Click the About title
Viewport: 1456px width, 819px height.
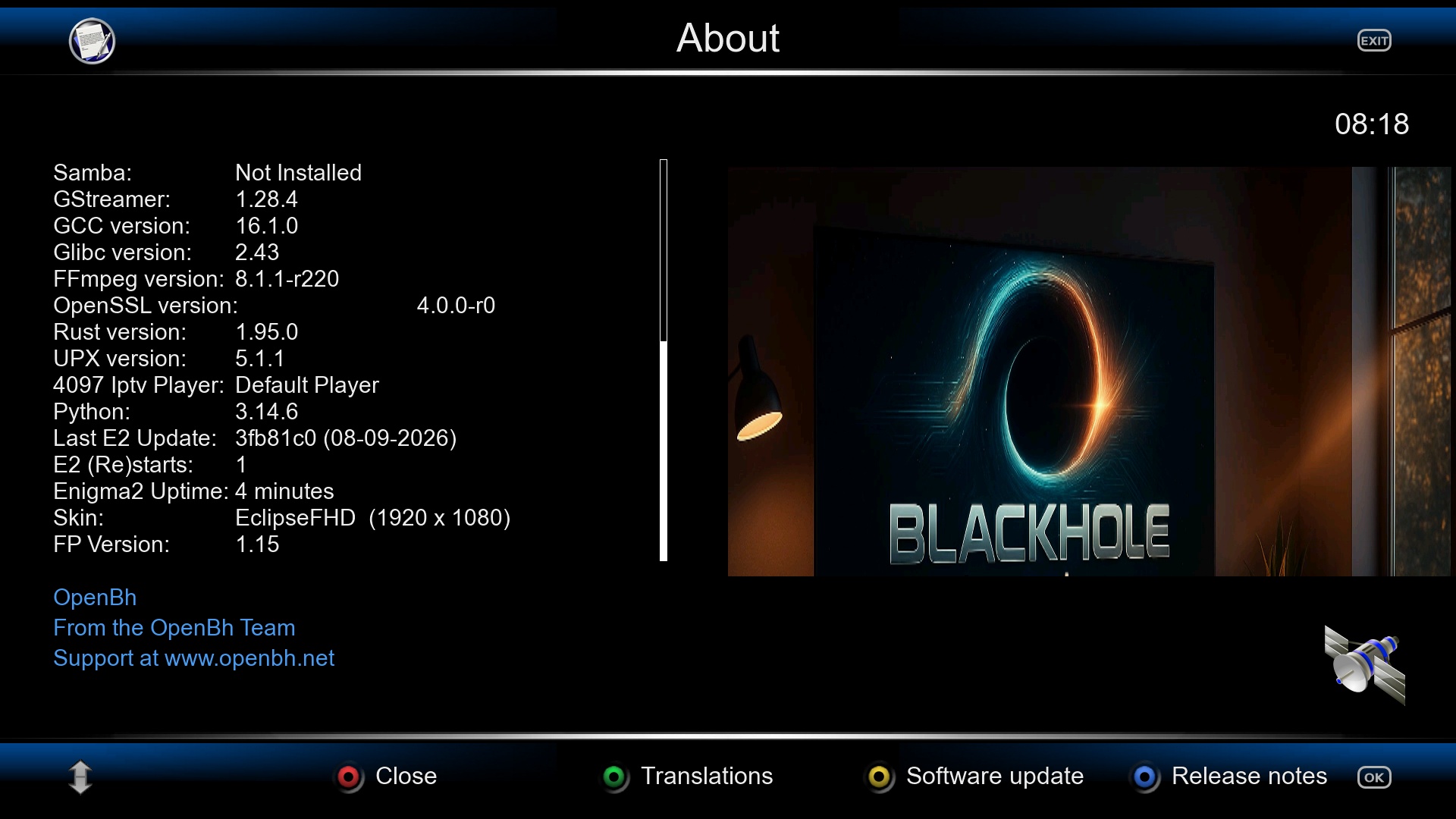(x=728, y=38)
